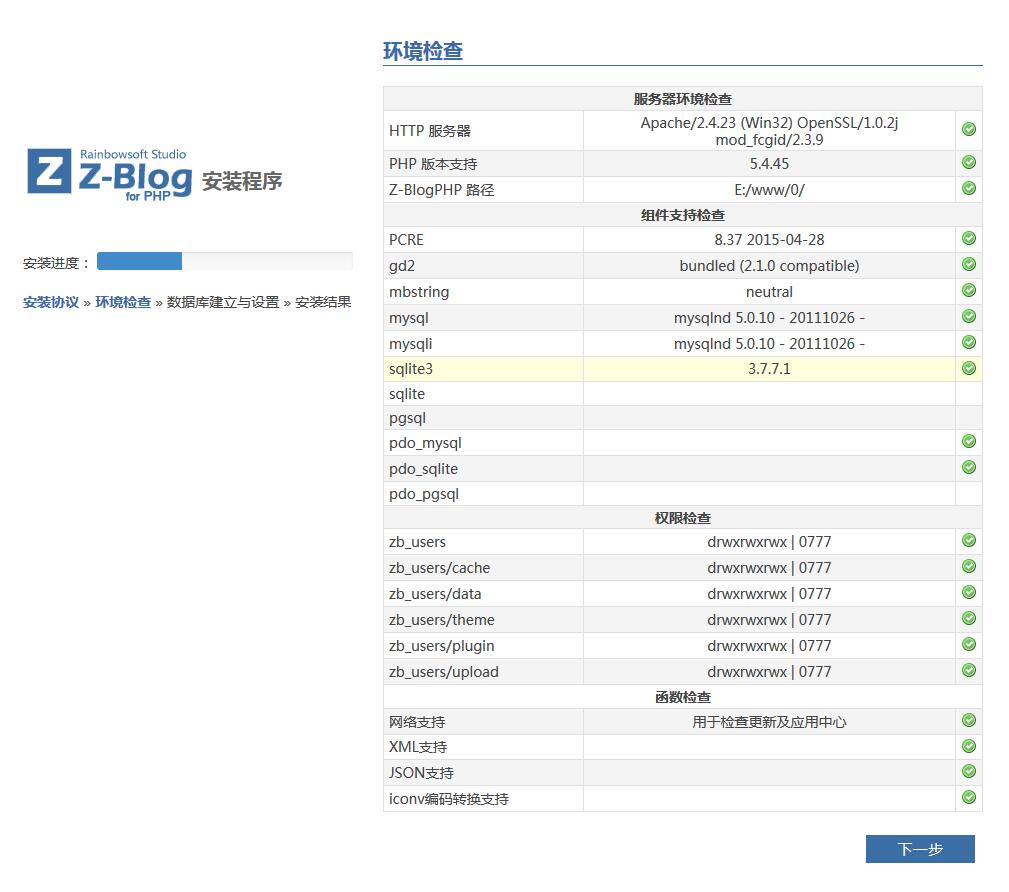Click the 函数检查 section header
The image size is (1009, 892).
tap(683, 697)
